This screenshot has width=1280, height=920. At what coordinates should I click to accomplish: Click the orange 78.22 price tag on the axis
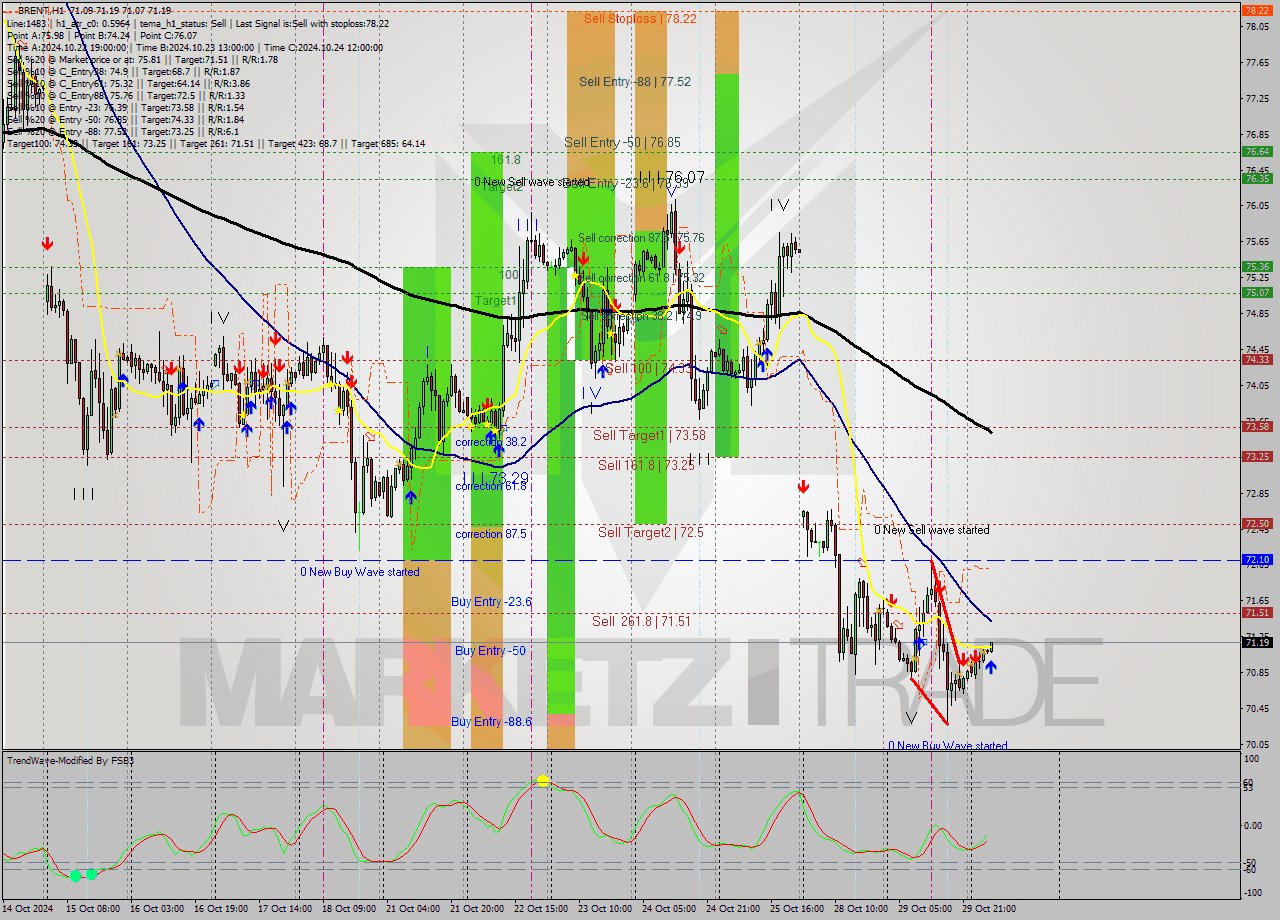coord(1256,10)
